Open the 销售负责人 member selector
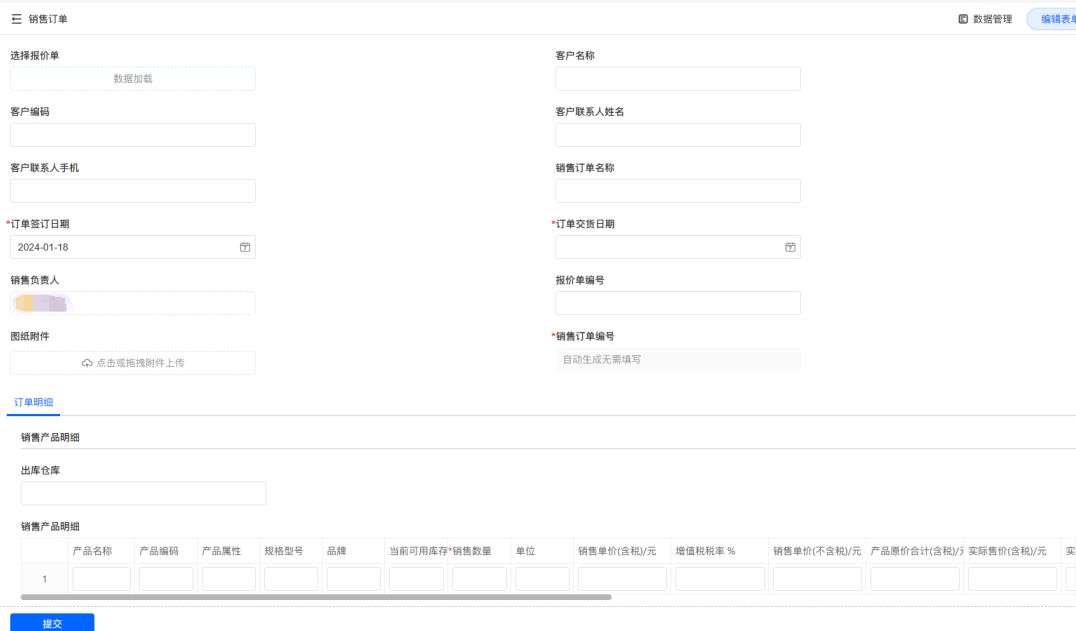The width and height of the screenshot is (1076, 631). [x=133, y=303]
